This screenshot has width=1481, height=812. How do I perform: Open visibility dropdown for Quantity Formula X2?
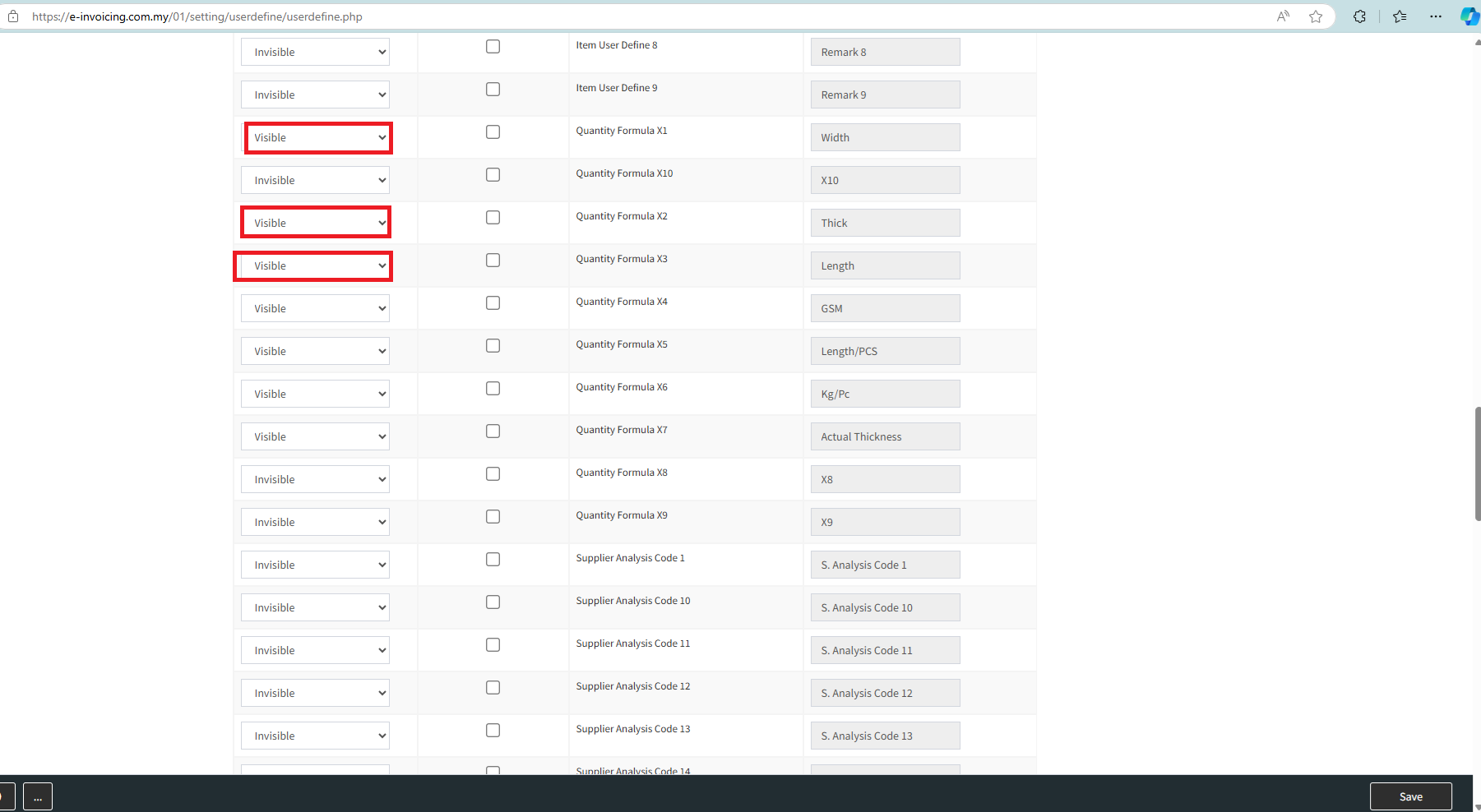coord(316,223)
